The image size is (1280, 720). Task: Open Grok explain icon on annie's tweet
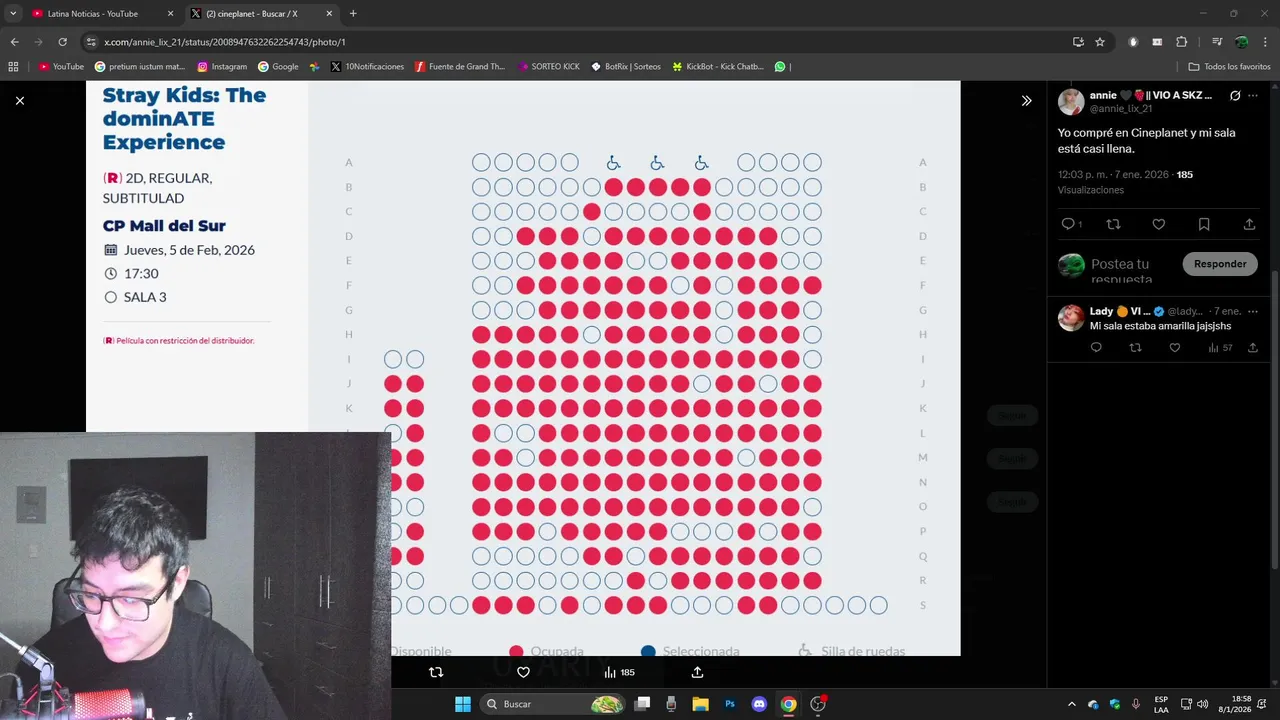[1235, 96]
